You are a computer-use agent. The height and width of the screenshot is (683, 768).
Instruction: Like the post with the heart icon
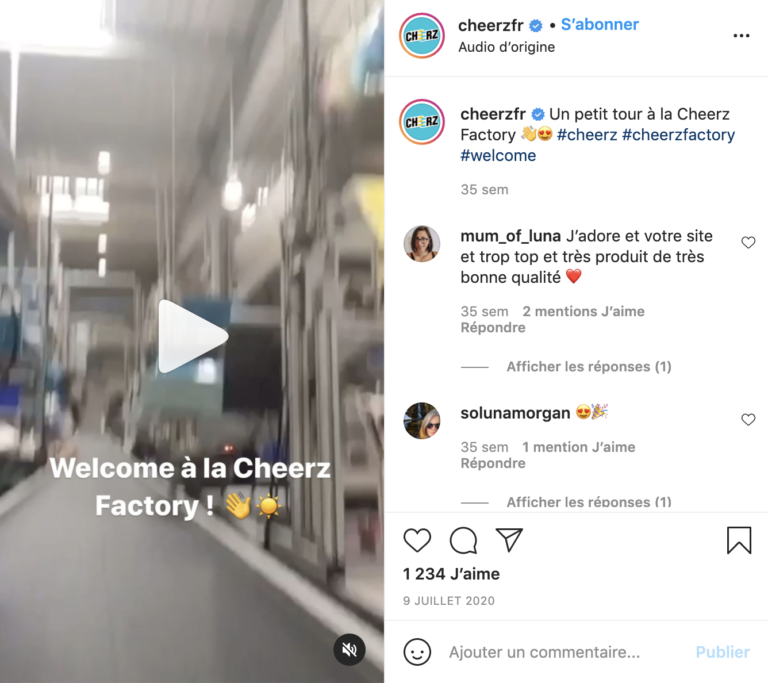point(417,540)
